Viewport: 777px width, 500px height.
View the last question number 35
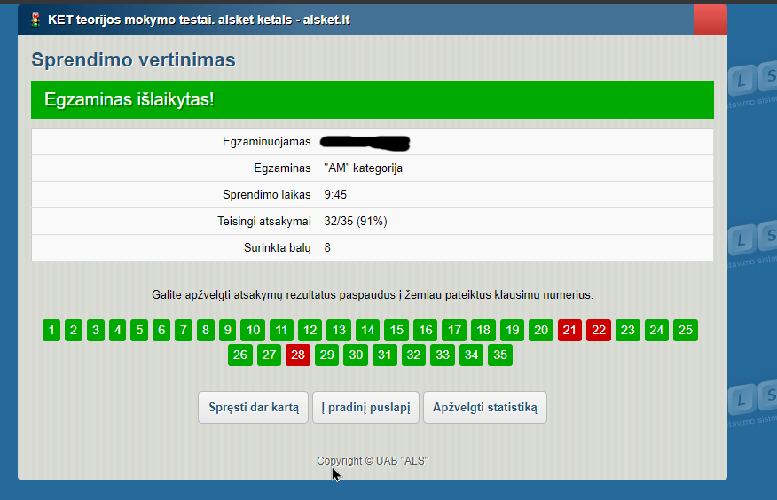501,354
